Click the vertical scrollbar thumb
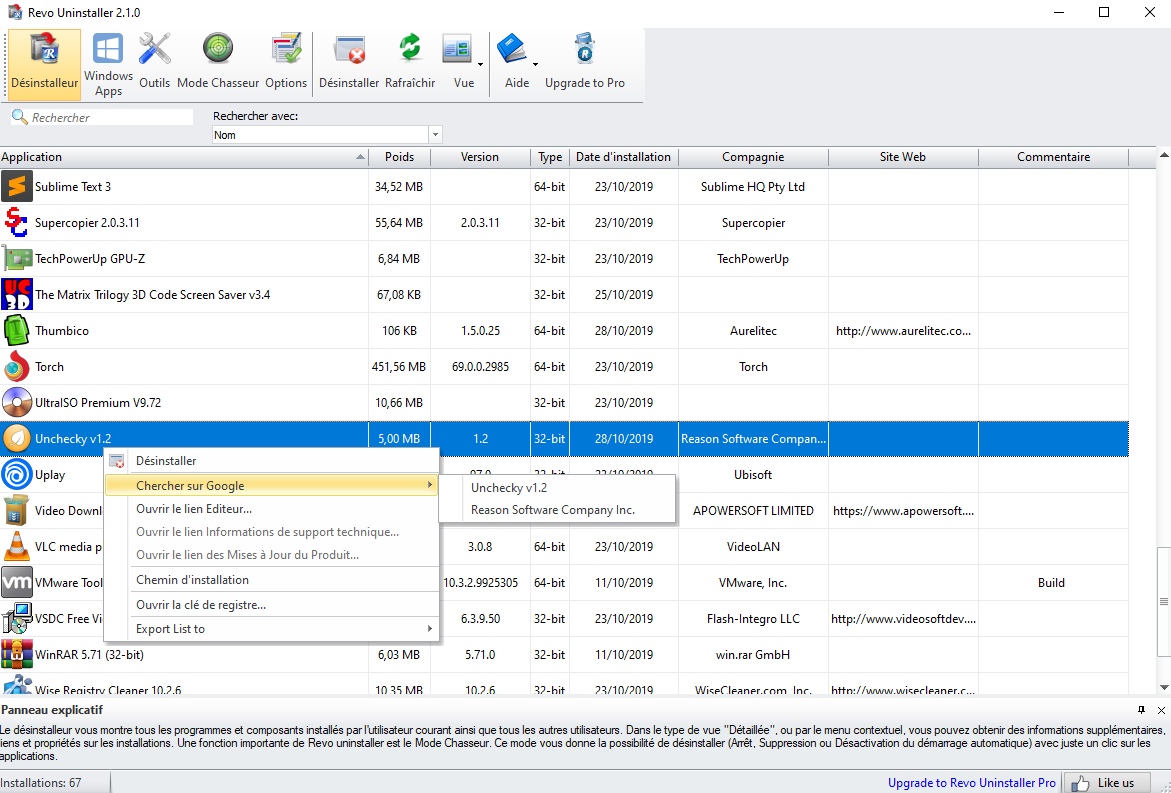The width and height of the screenshot is (1171, 793). point(1164,601)
